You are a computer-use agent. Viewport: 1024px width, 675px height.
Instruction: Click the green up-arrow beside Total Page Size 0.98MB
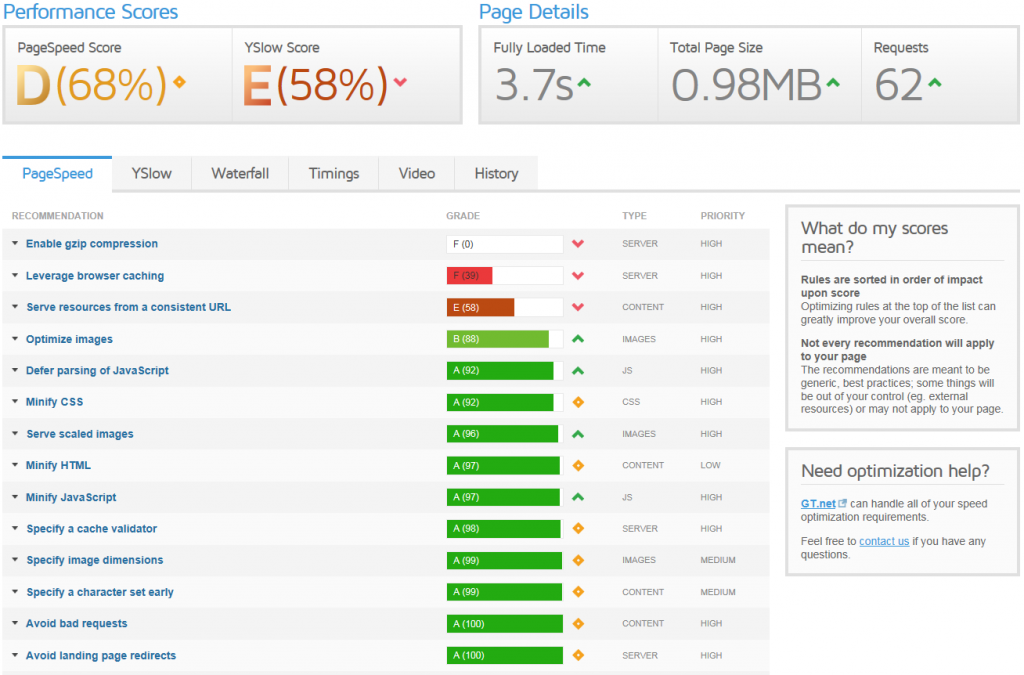[x=833, y=83]
